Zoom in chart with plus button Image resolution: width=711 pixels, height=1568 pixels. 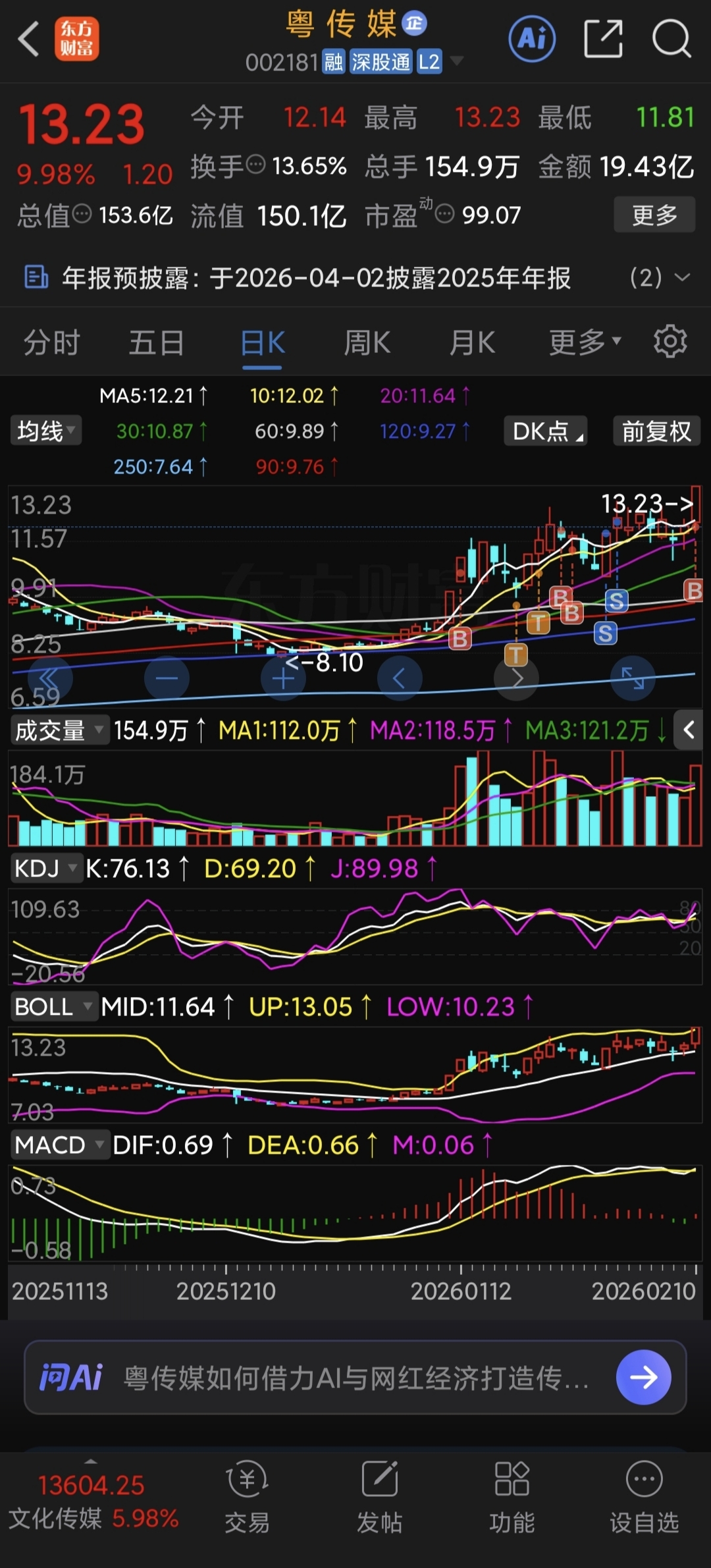tap(283, 678)
